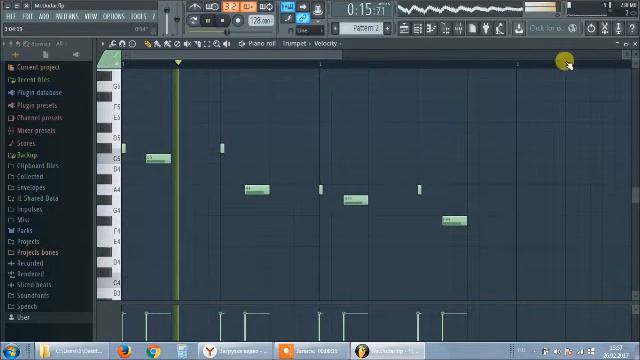Image resolution: width=640 pixels, height=360 pixels.
Task: Stop playback with the stop button
Action: (222, 20)
